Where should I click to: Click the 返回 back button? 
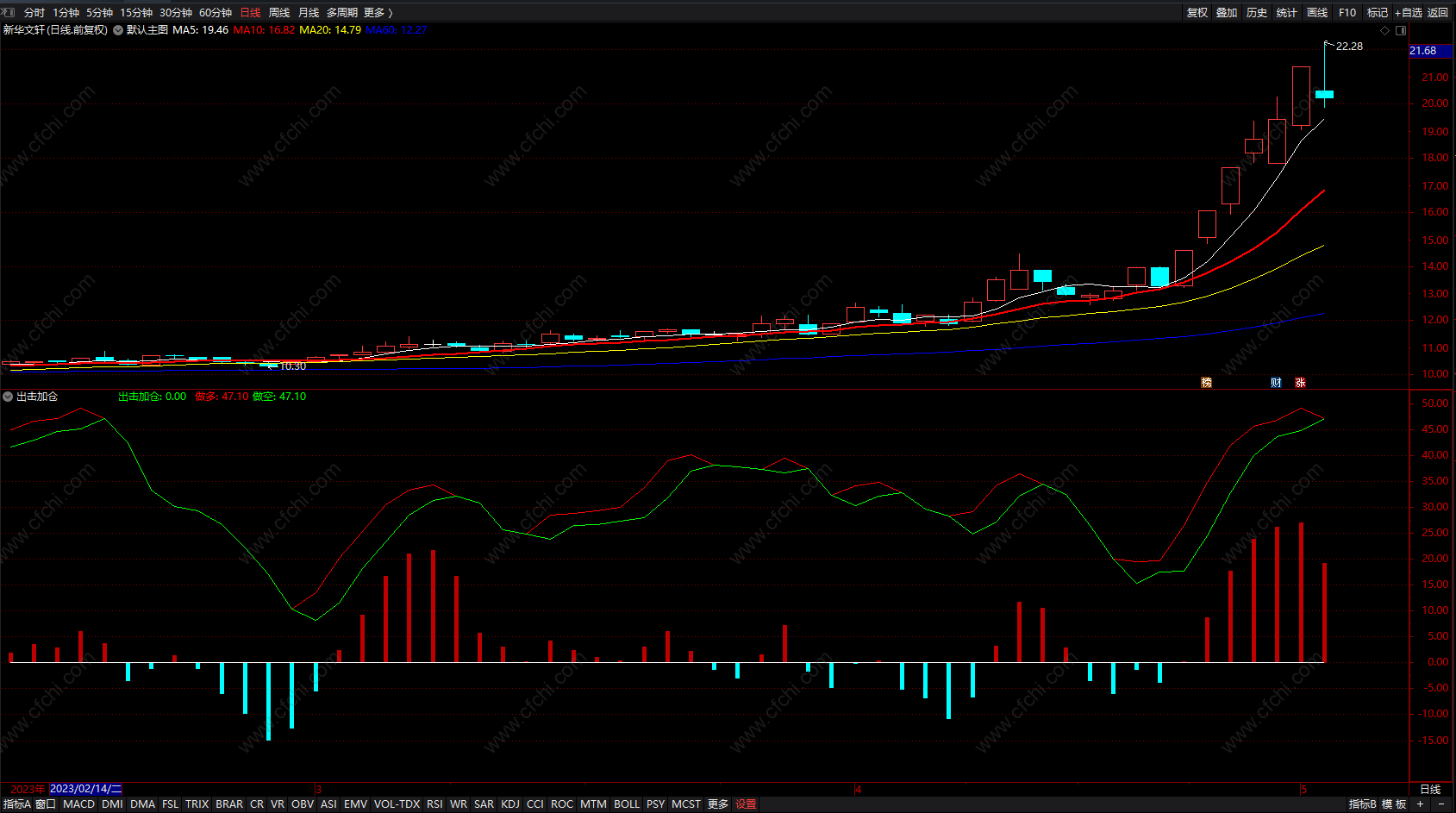click(x=1438, y=13)
